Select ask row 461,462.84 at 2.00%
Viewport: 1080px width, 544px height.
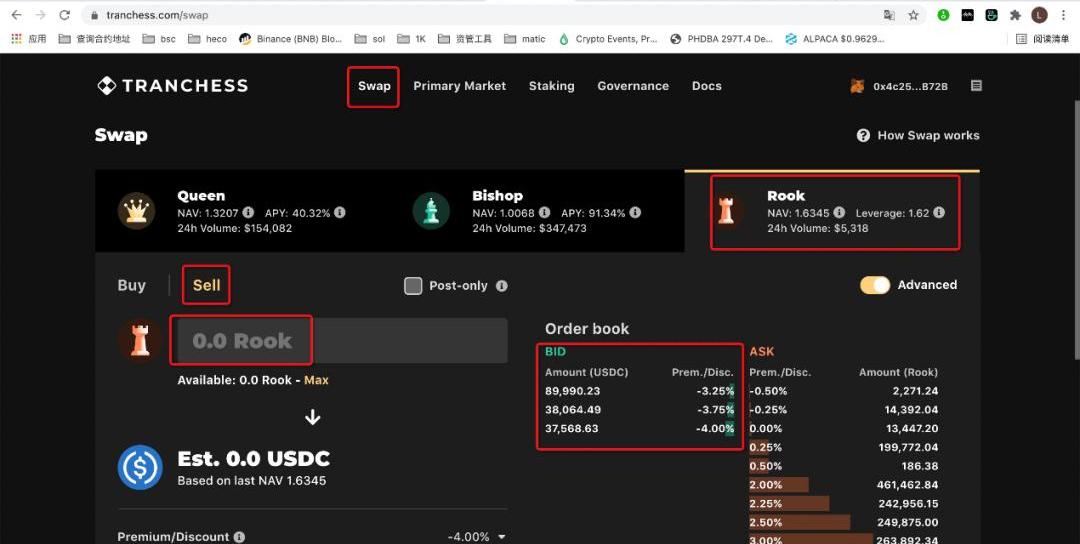pyautogui.click(x=843, y=484)
